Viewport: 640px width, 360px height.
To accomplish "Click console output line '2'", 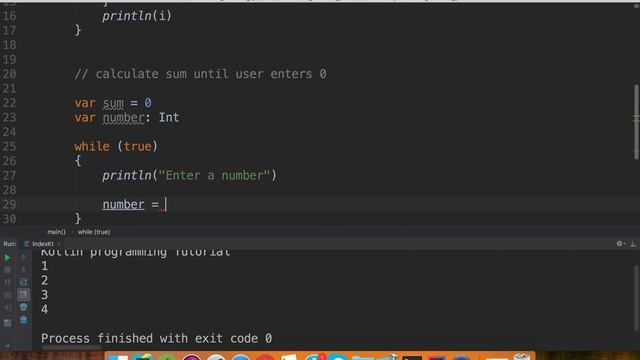I will point(44,280).
